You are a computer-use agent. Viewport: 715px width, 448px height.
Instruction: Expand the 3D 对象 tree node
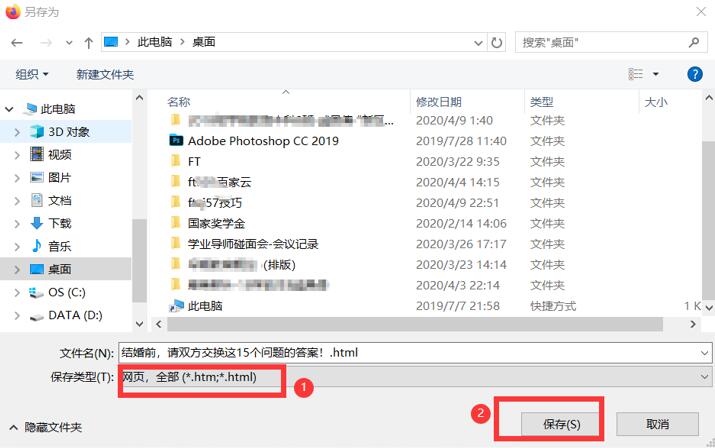coord(17,132)
